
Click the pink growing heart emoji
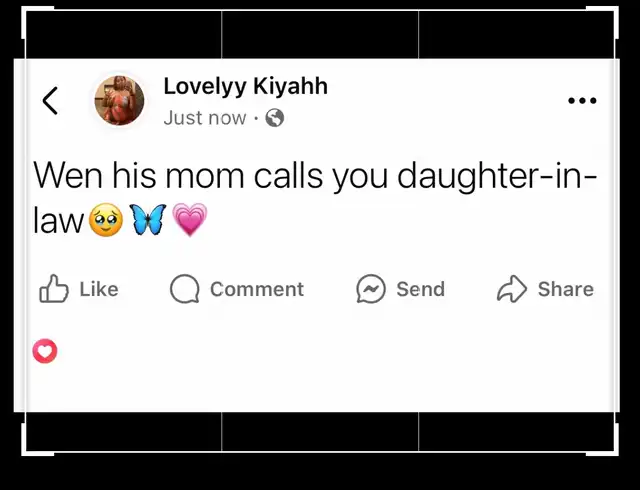[190, 220]
